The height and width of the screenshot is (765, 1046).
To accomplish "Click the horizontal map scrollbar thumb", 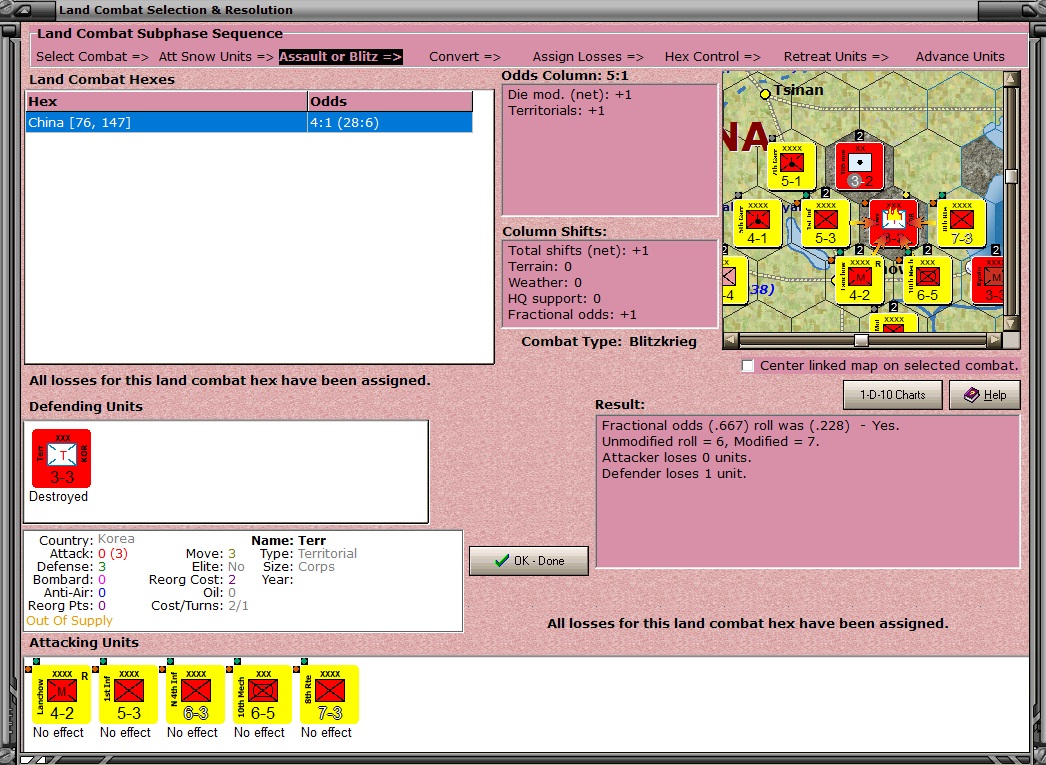I will 861,340.
